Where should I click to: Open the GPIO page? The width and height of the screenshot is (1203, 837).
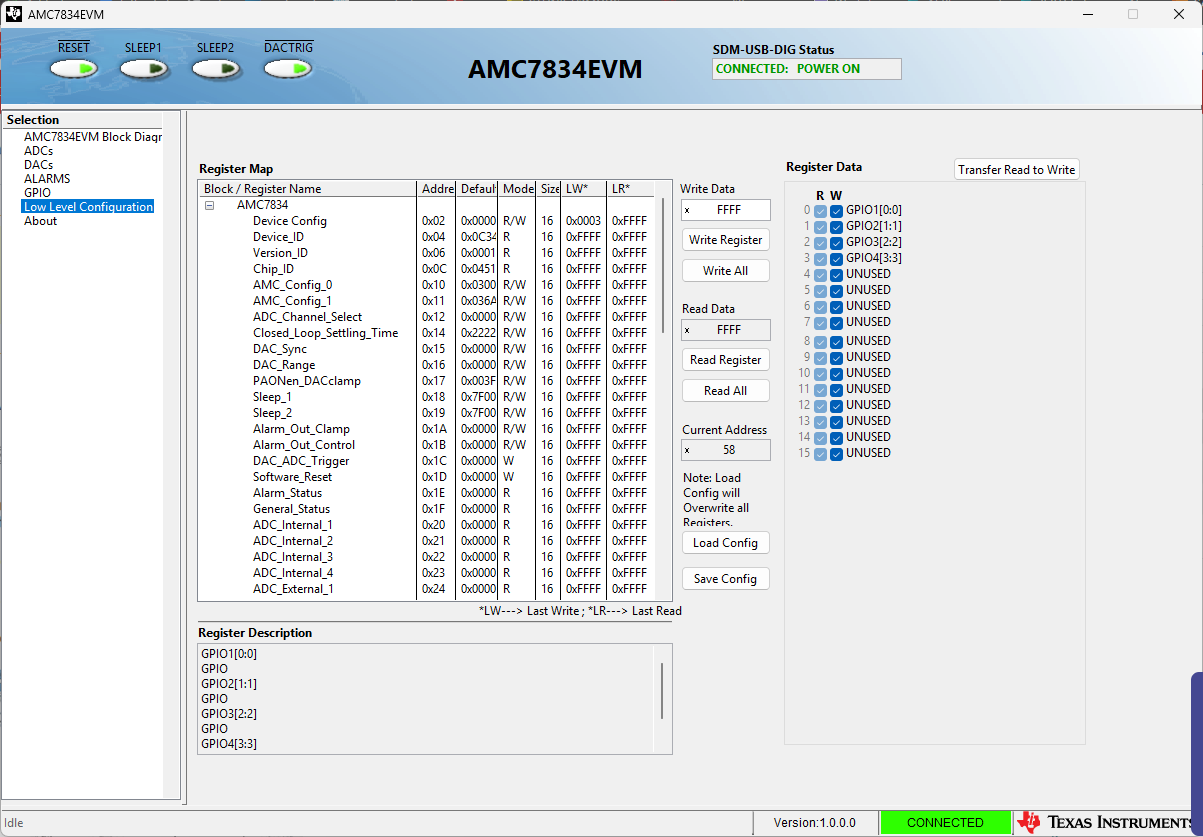click(x=37, y=193)
